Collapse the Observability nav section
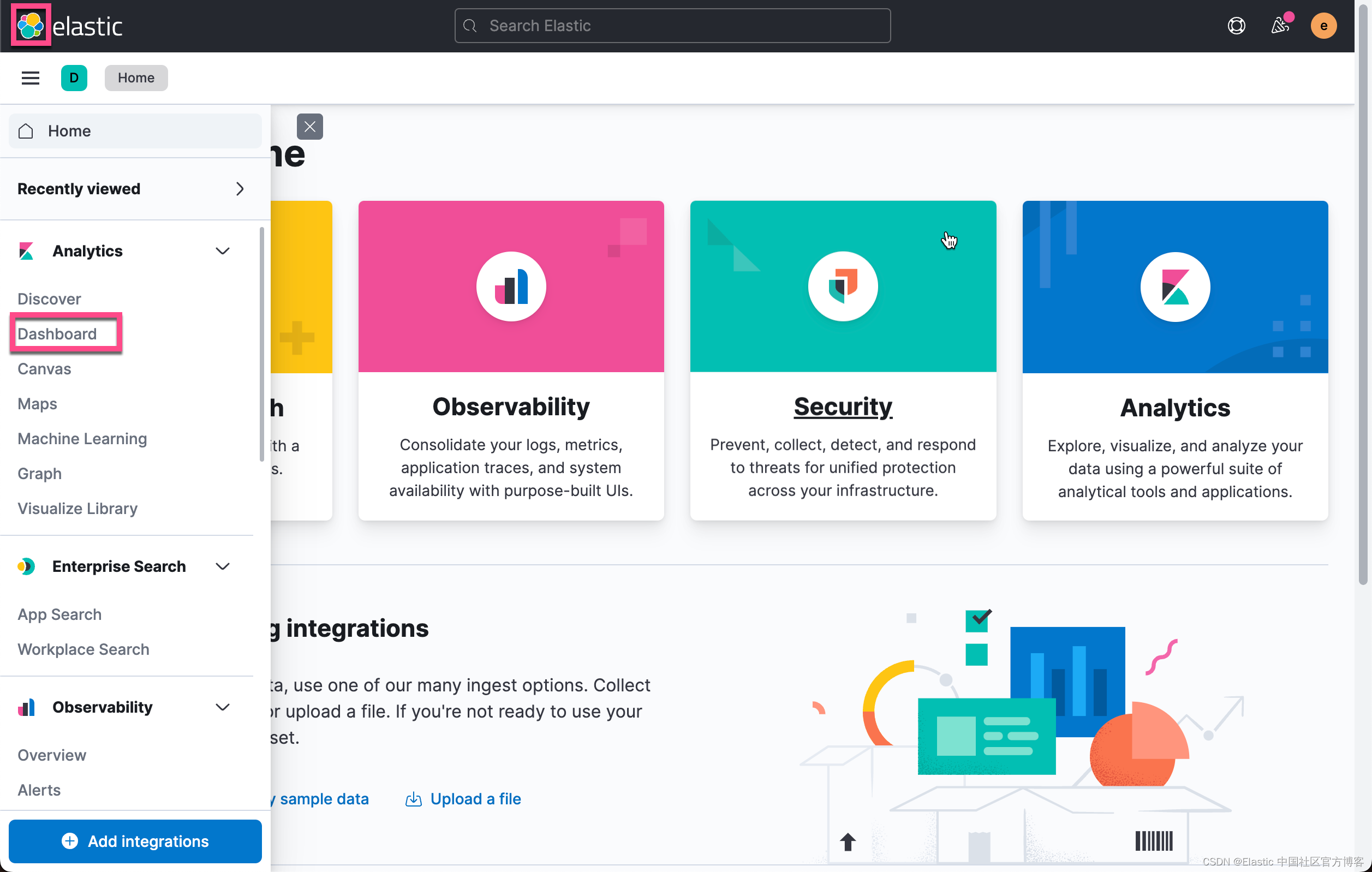1372x872 pixels. pos(222,707)
